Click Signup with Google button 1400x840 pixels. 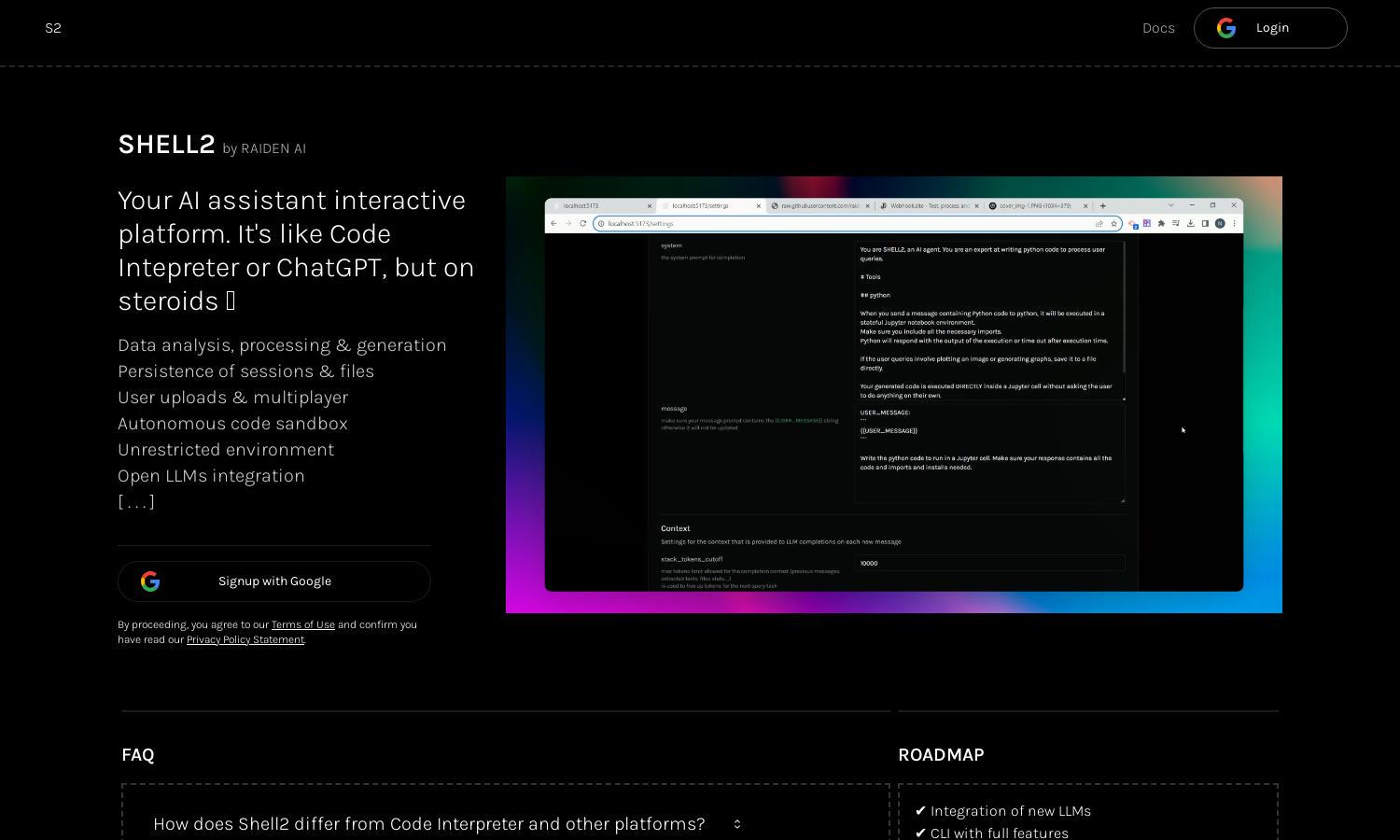[274, 581]
